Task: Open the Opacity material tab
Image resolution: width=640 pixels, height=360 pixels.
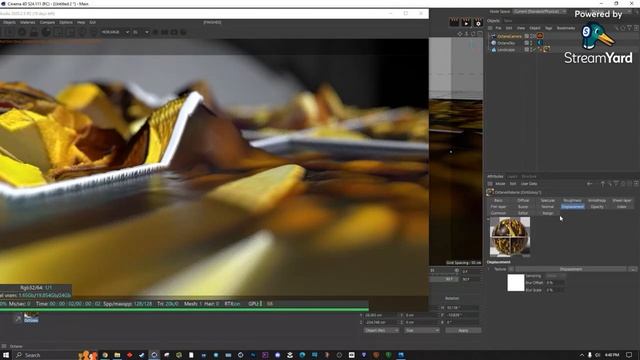Action: (x=597, y=207)
